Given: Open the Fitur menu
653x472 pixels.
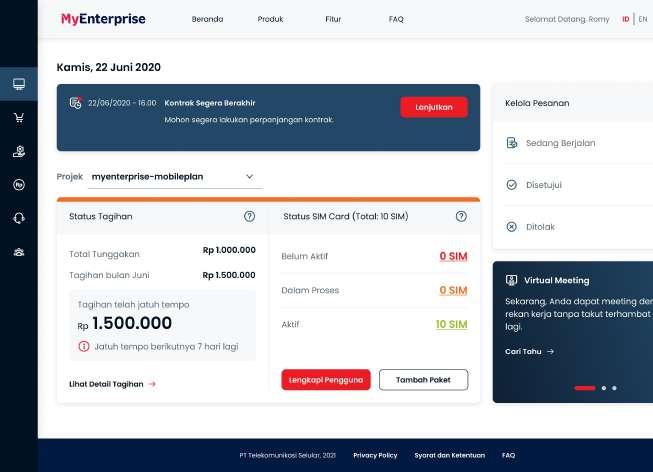Looking at the screenshot, I should point(333,19).
